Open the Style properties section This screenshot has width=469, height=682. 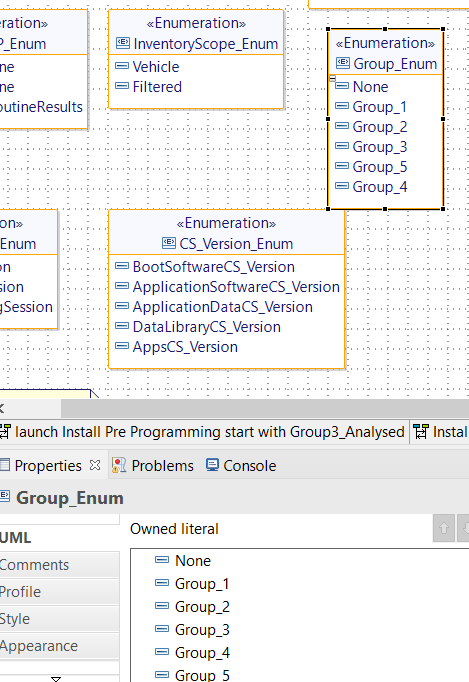tap(59, 619)
